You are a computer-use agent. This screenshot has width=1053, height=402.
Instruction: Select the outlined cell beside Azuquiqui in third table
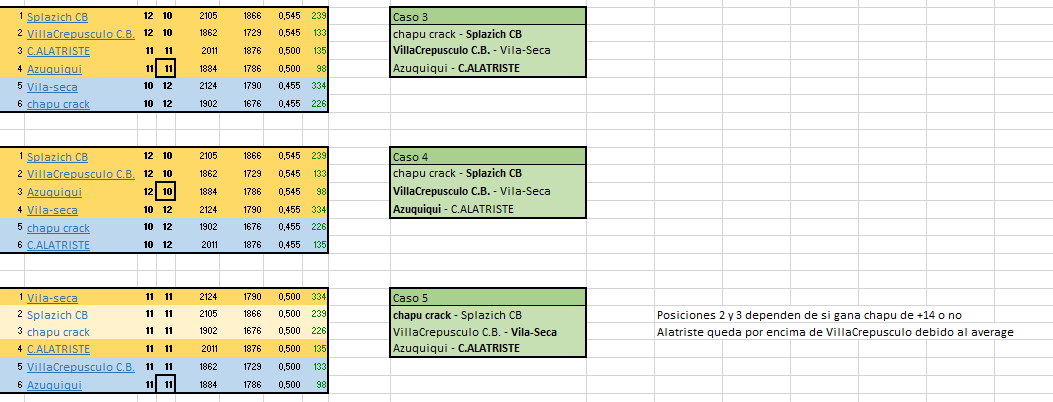point(166,385)
